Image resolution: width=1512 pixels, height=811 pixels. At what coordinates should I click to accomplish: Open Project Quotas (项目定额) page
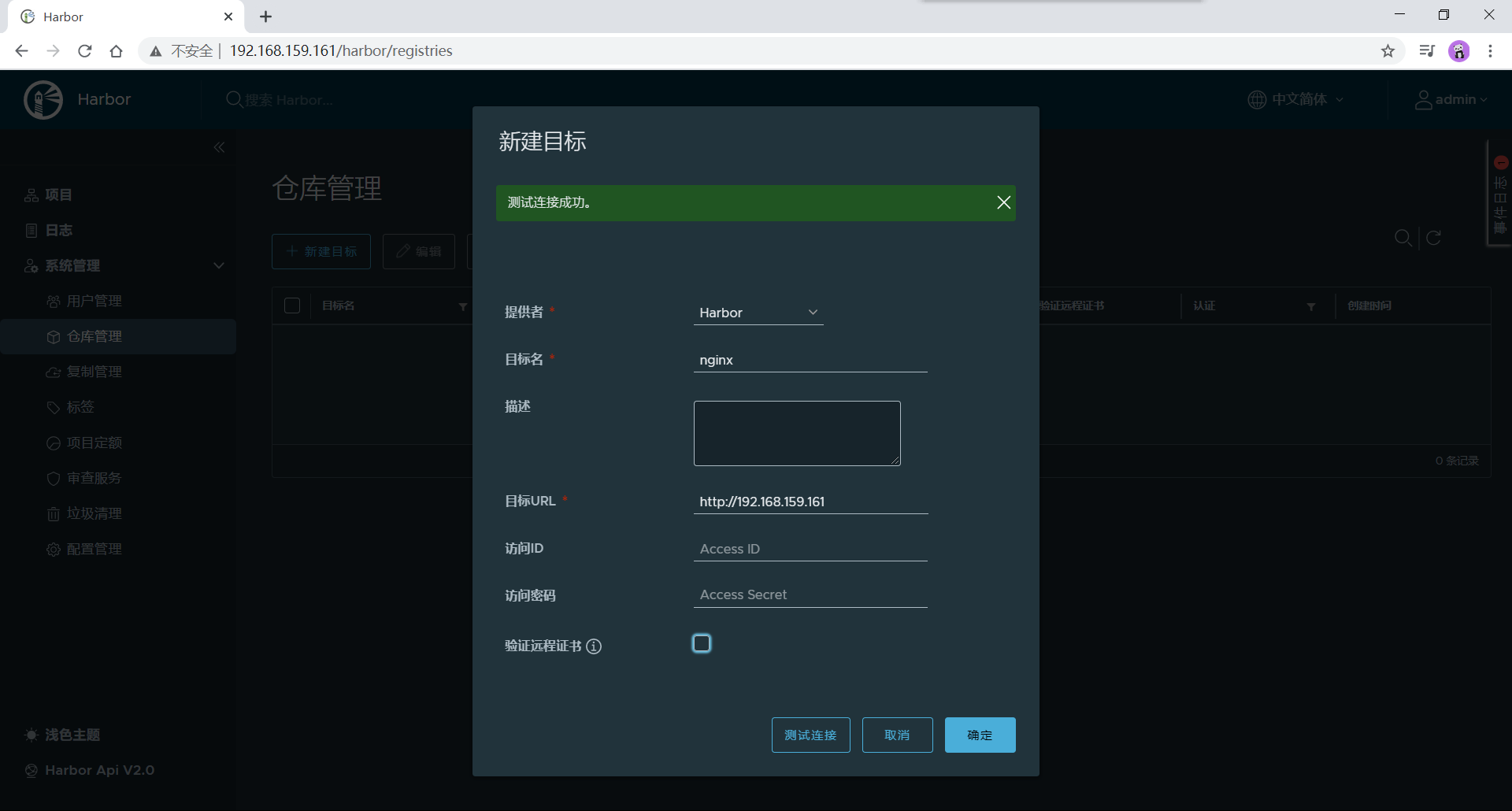(x=84, y=443)
